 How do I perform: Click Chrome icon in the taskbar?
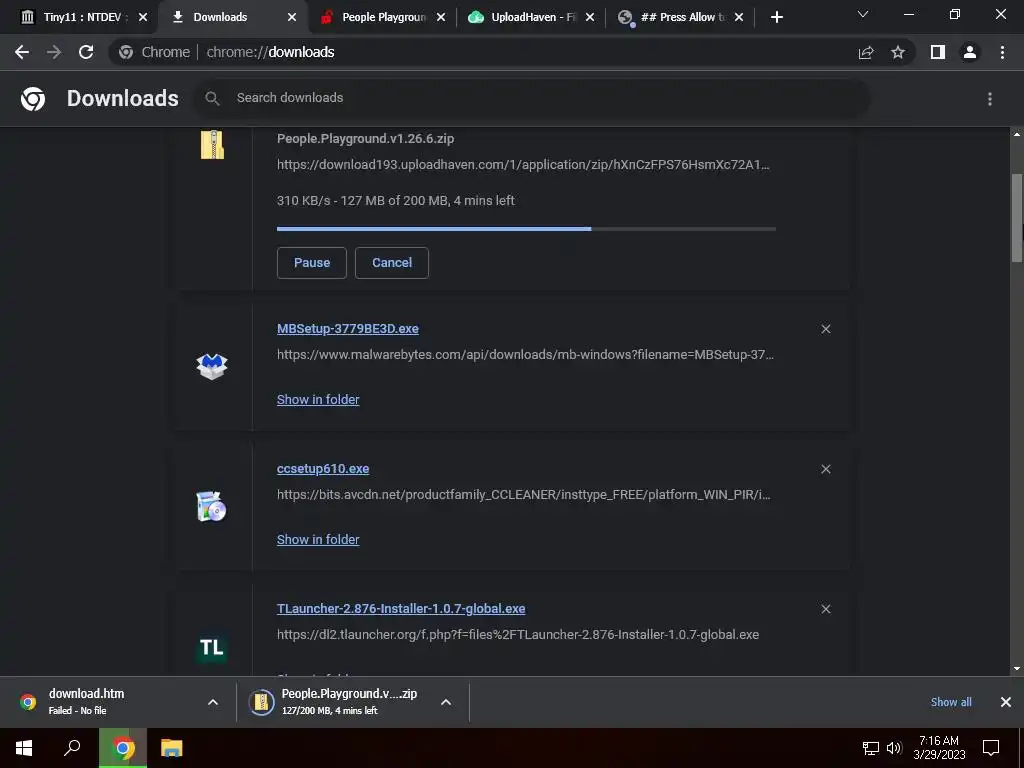[123, 748]
